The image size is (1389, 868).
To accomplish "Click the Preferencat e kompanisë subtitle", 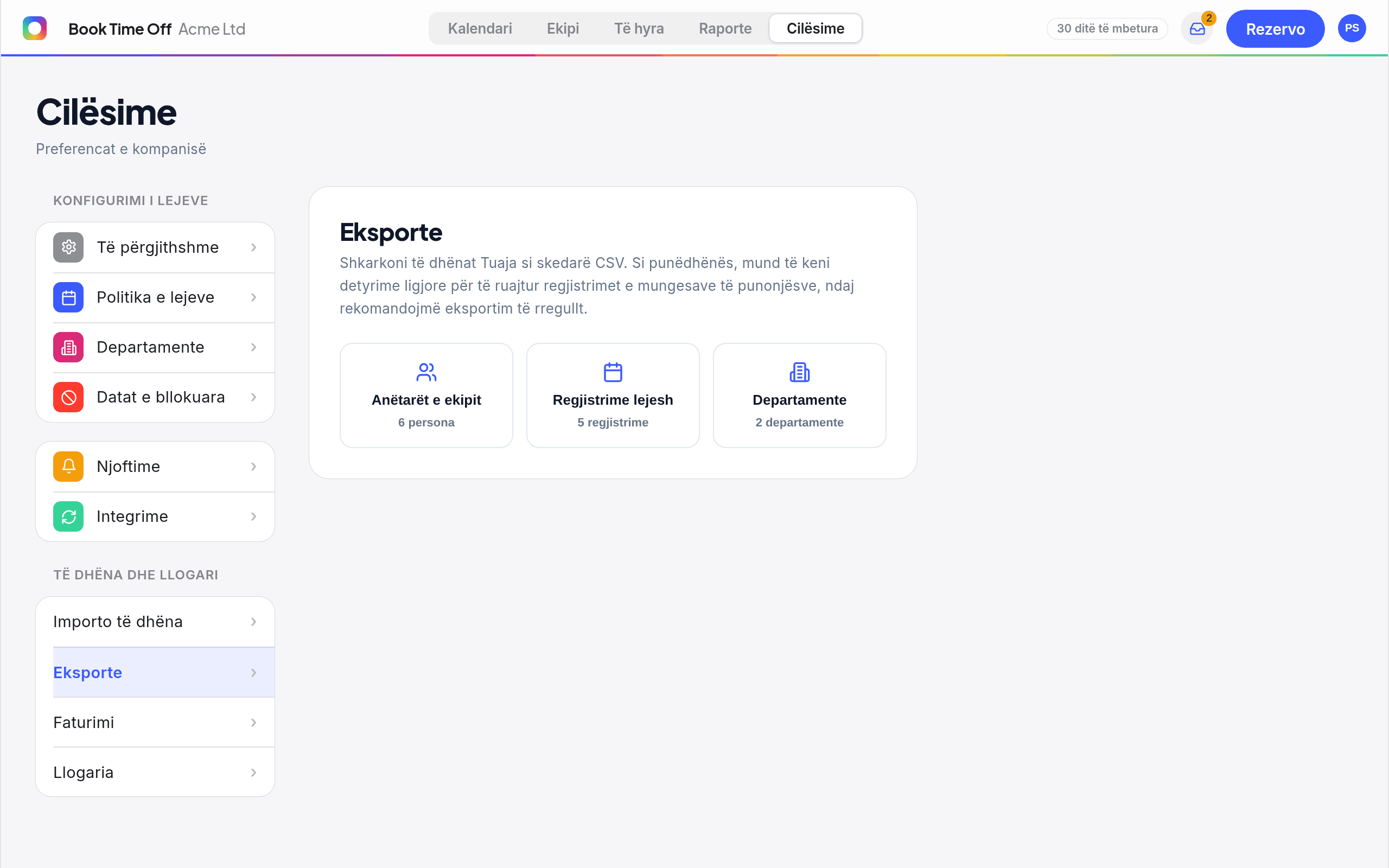I will (x=120, y=149).
